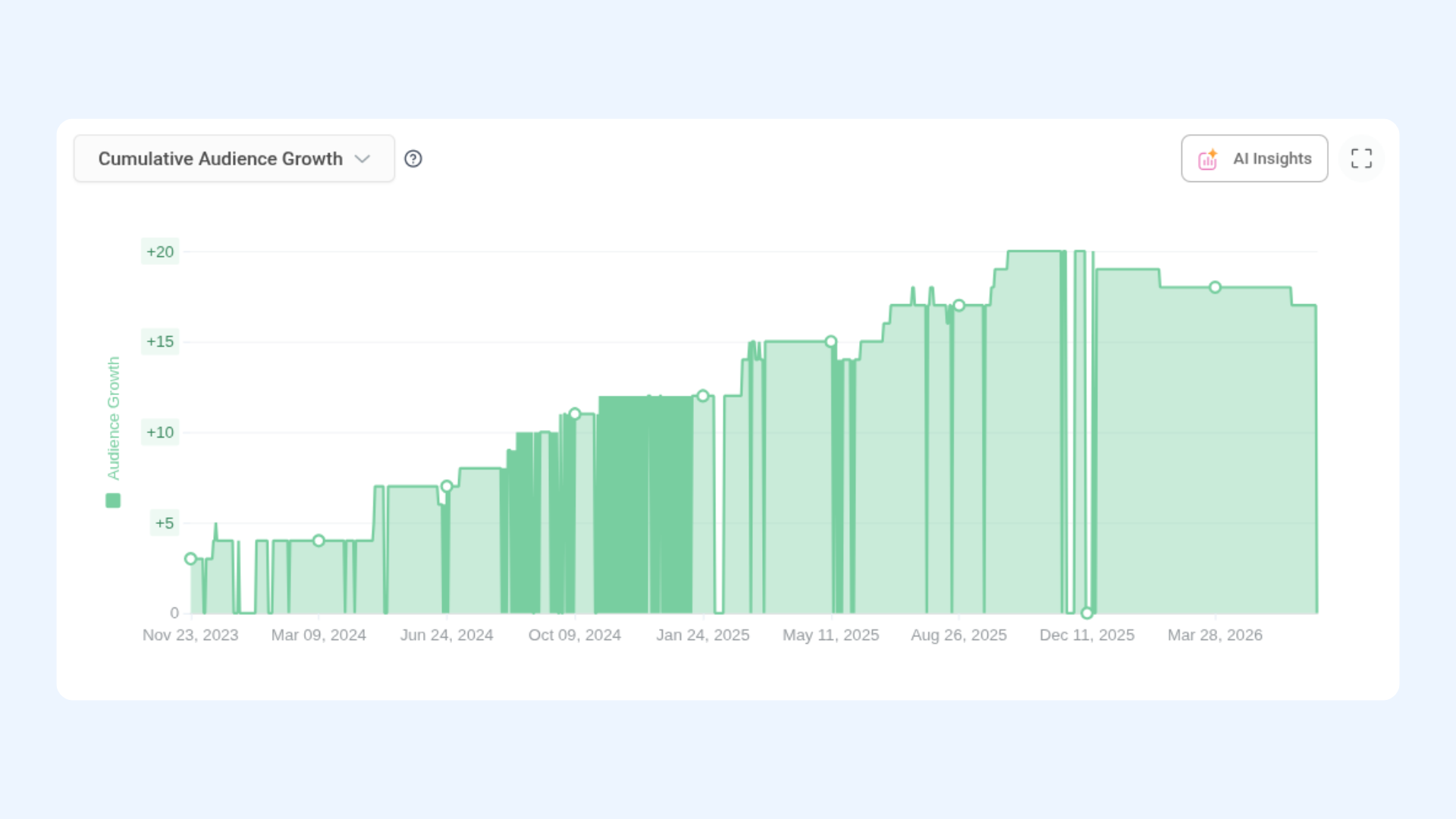Viewport: 1456px width, 819px height.
Task: Click the +10 y-axis label
Action: [160, 432]
